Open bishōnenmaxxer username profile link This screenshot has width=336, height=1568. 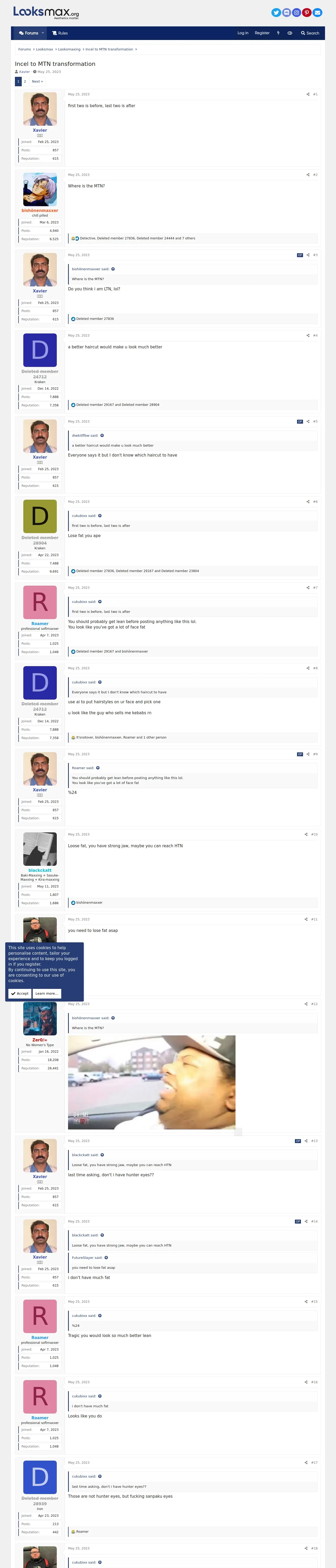tap(40, 211)
